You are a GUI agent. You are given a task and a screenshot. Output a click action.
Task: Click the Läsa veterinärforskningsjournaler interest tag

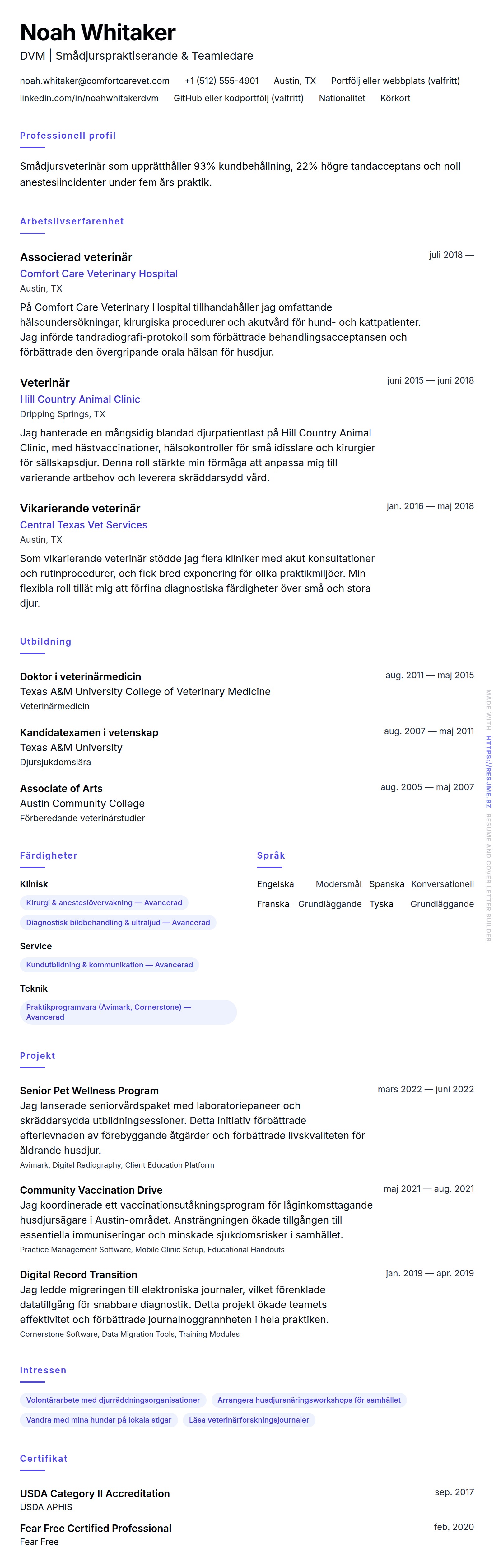click(x=249, y=1420)
